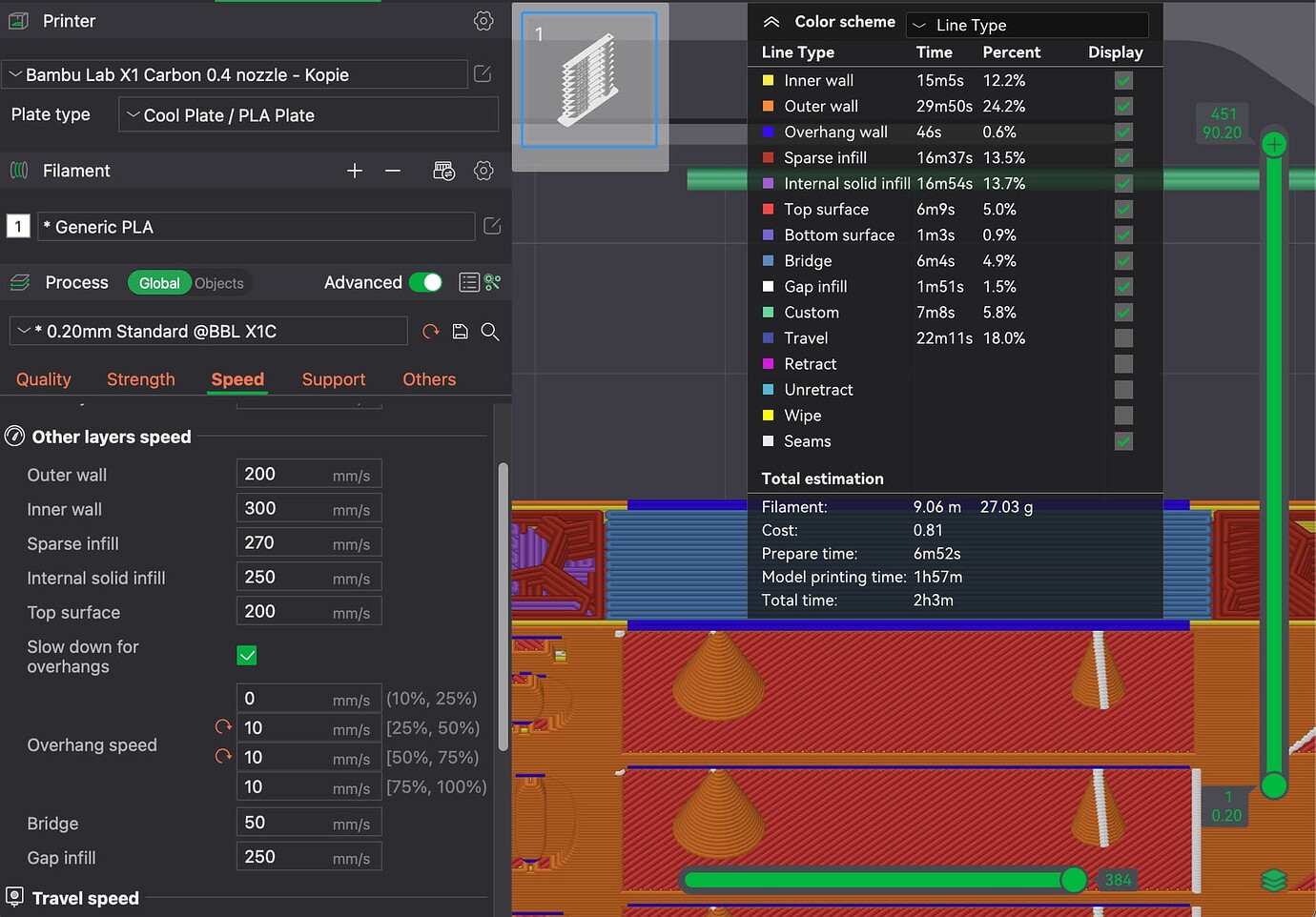Image resolution: width=1316 pixels, height=917 pixels.
Task: Click the vertical layer slider top handle
Action: (x=1274, y=145)
